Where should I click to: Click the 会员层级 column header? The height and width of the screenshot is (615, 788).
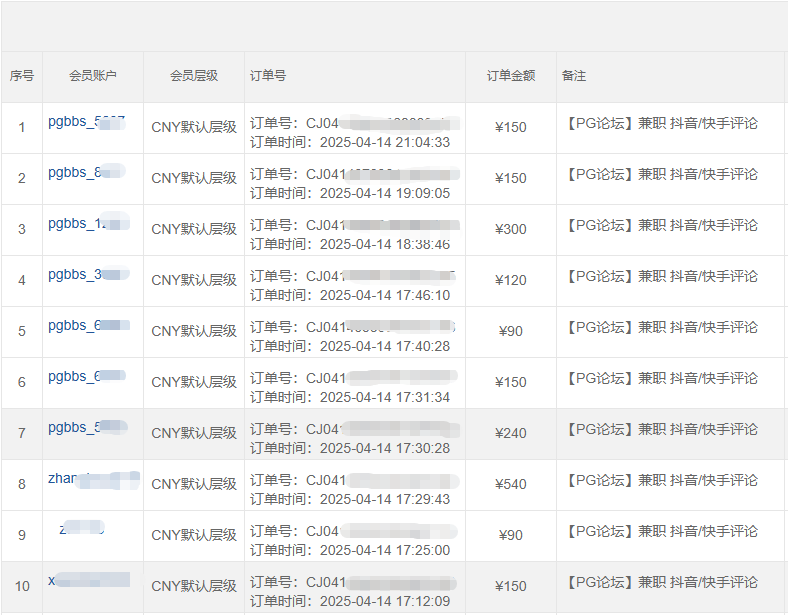pyautogui.click(x=194, y=76)
